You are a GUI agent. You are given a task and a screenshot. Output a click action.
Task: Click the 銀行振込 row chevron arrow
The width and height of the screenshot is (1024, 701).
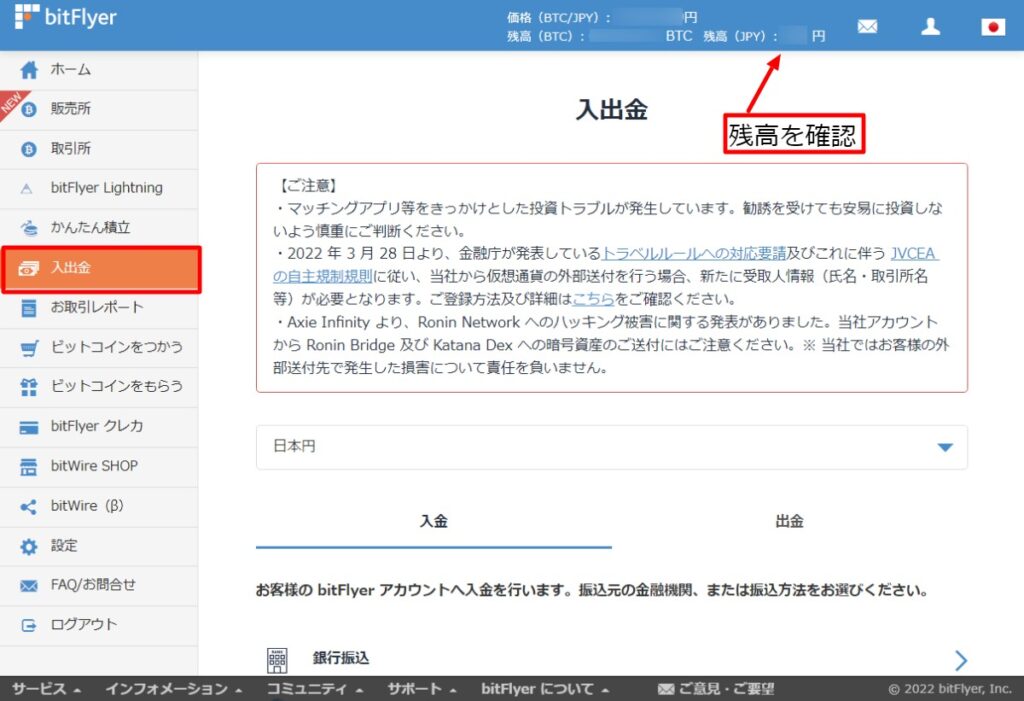point(961,660)
